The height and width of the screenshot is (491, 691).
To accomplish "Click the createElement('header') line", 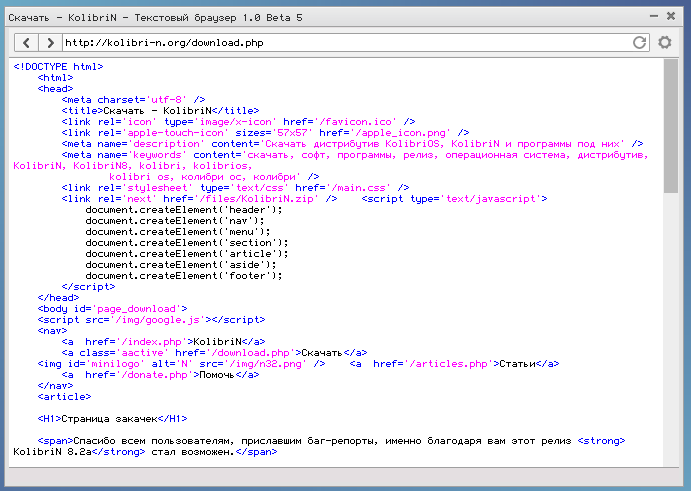I will [x=184, y=210].
